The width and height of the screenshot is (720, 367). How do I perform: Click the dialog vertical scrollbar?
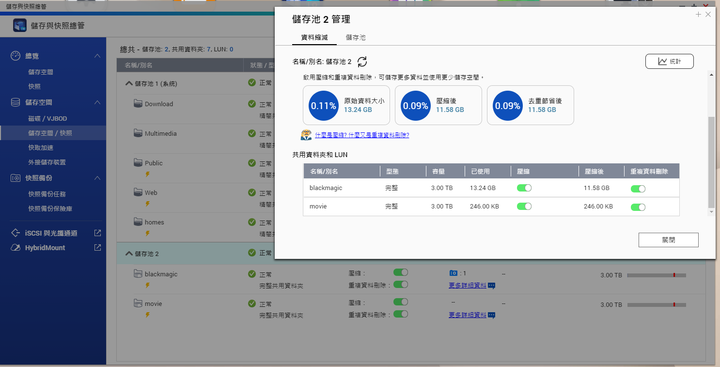711,163
